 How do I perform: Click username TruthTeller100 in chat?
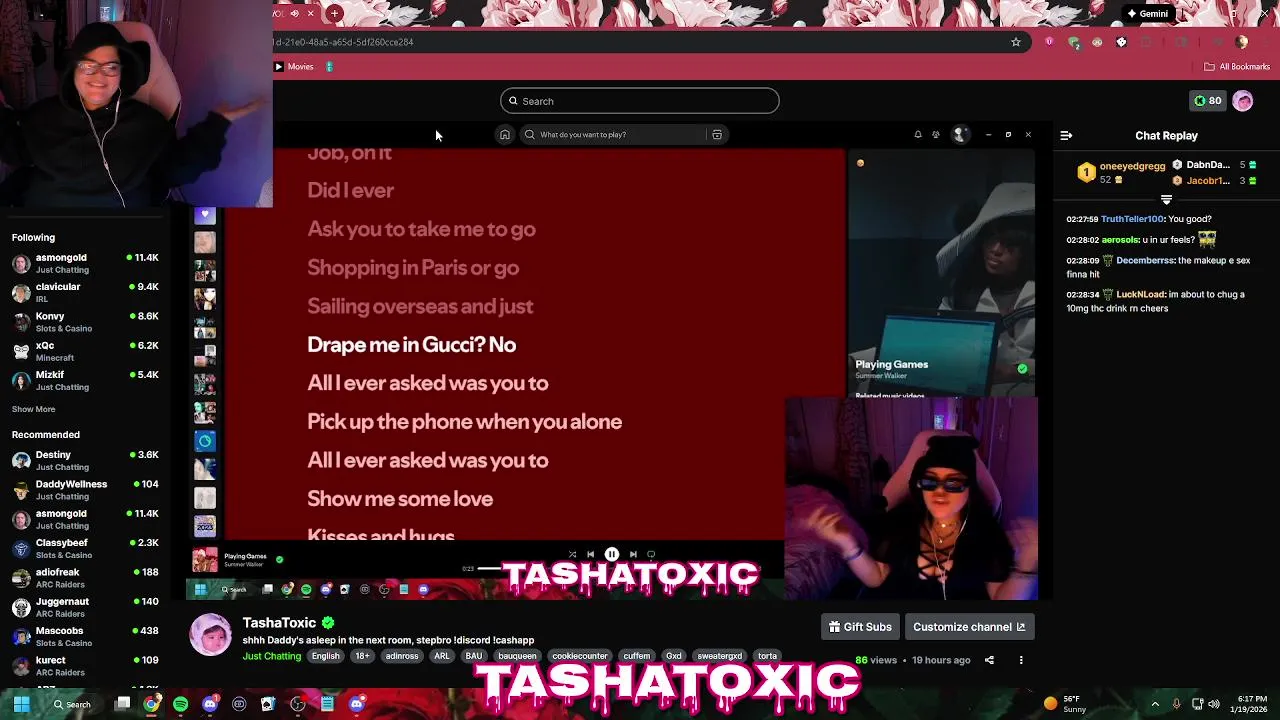[1132, 219]
